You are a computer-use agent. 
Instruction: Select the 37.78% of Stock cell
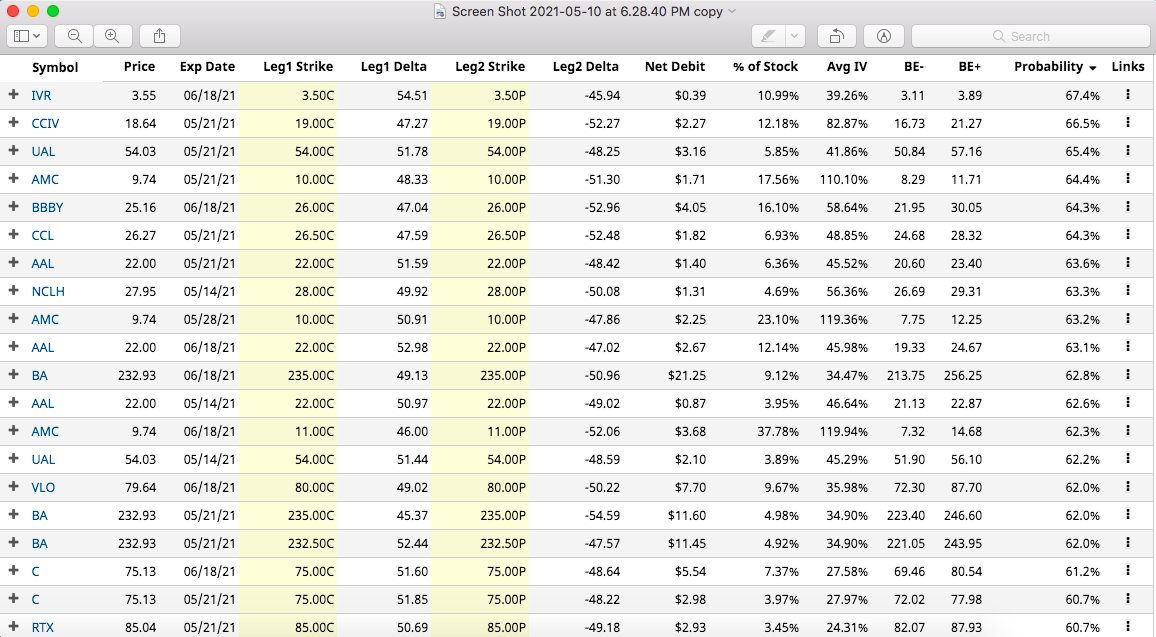(x=778, y=431)
